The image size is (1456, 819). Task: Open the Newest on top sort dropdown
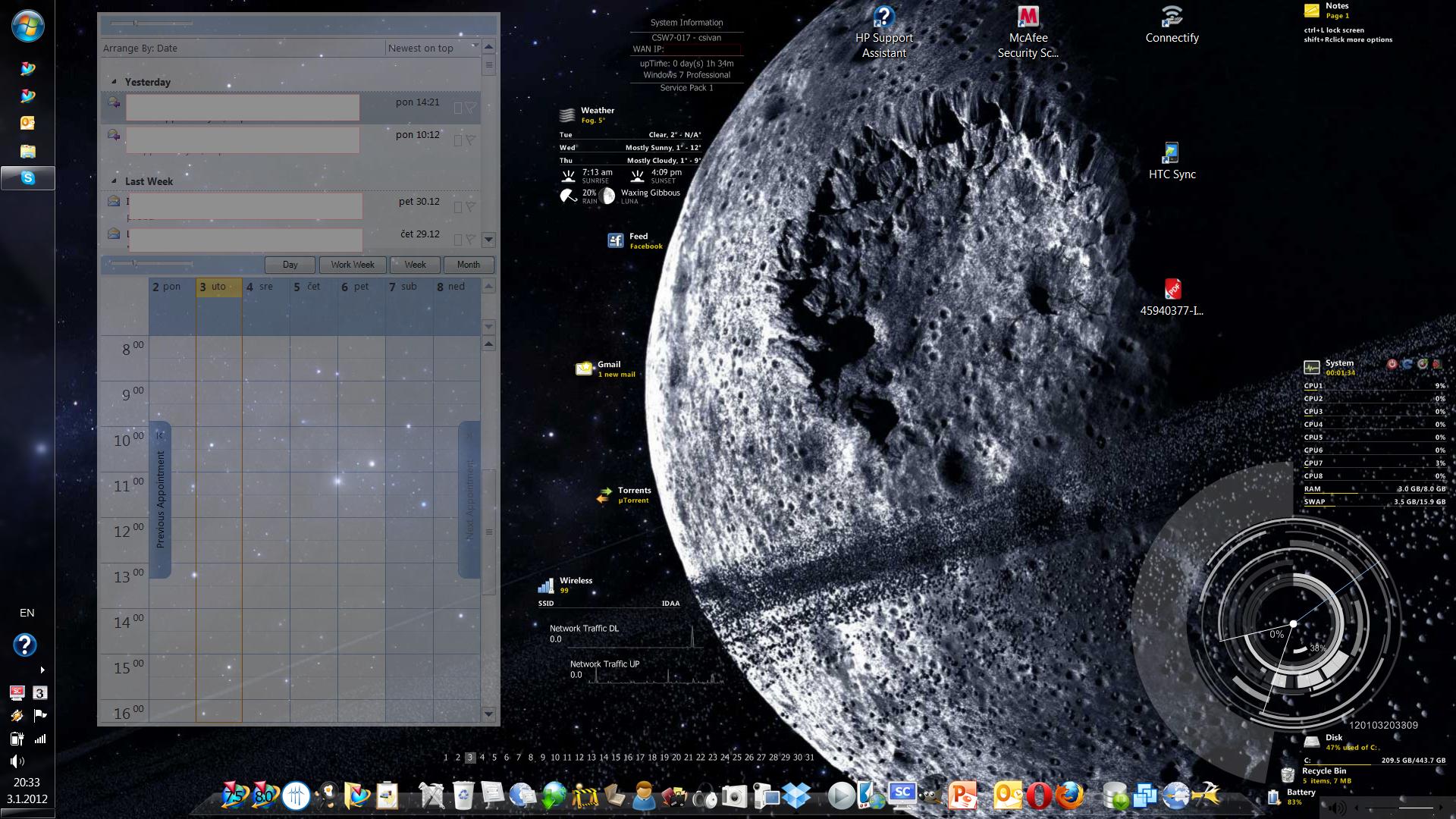431,48
